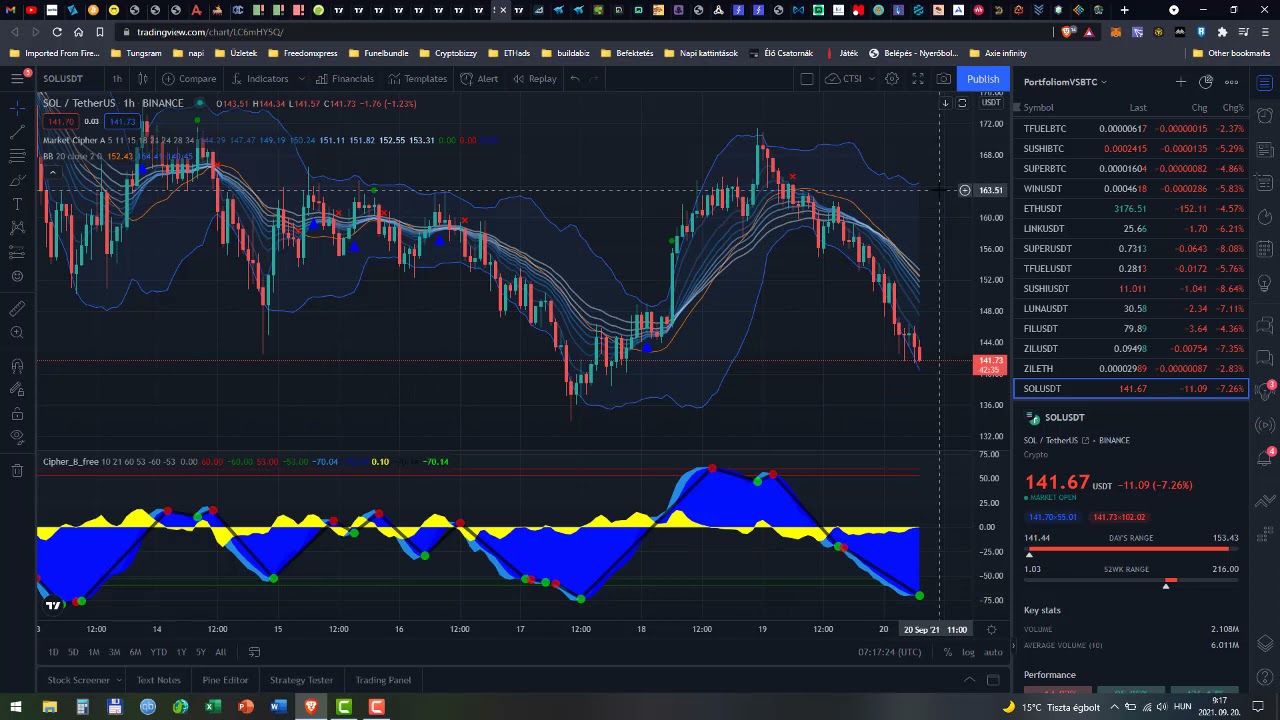Toggle the flagged symbols column header
The width and height of the screenshot is (1280, 720).
click(x=1017, y=107)
